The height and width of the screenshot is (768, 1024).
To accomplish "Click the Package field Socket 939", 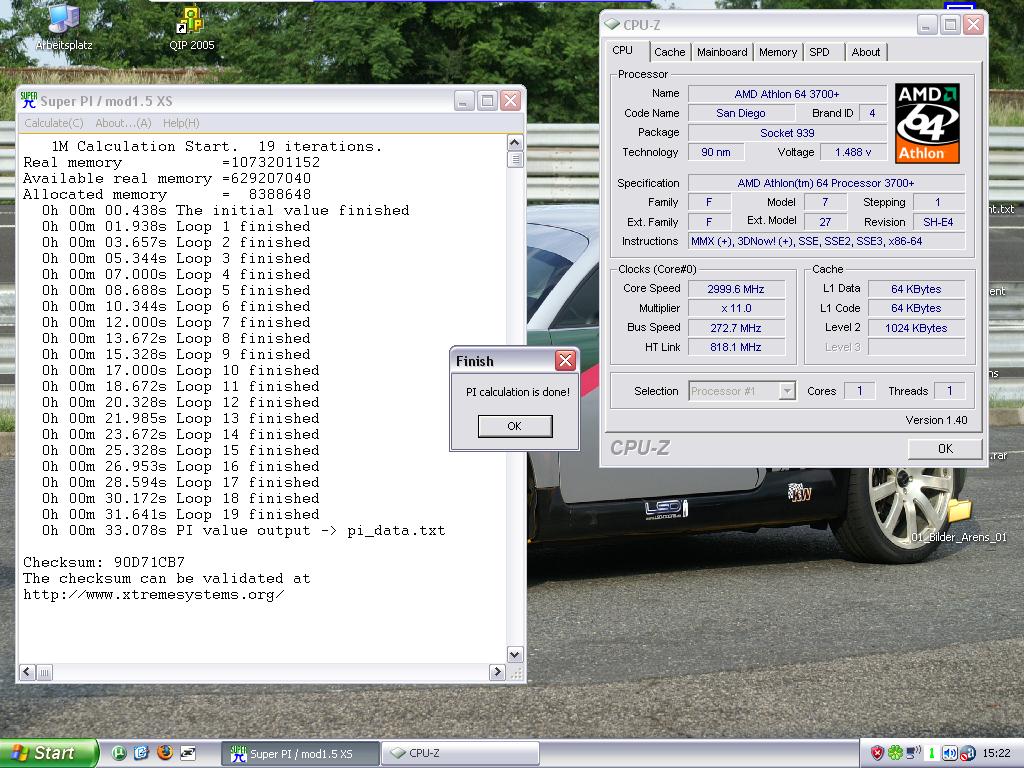I will pos(787,133).
